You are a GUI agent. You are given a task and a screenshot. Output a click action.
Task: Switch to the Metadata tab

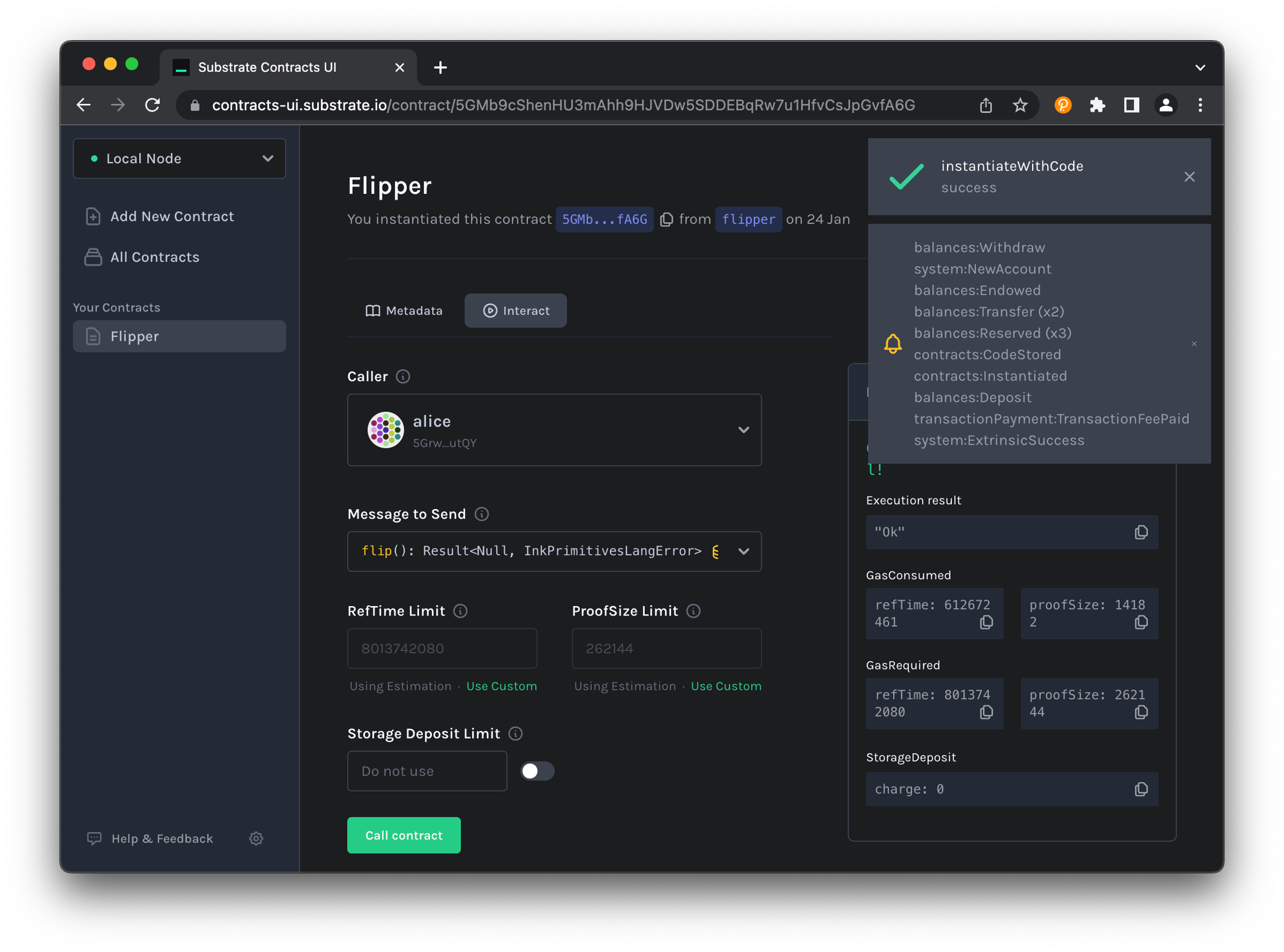(x=404, y=311)
